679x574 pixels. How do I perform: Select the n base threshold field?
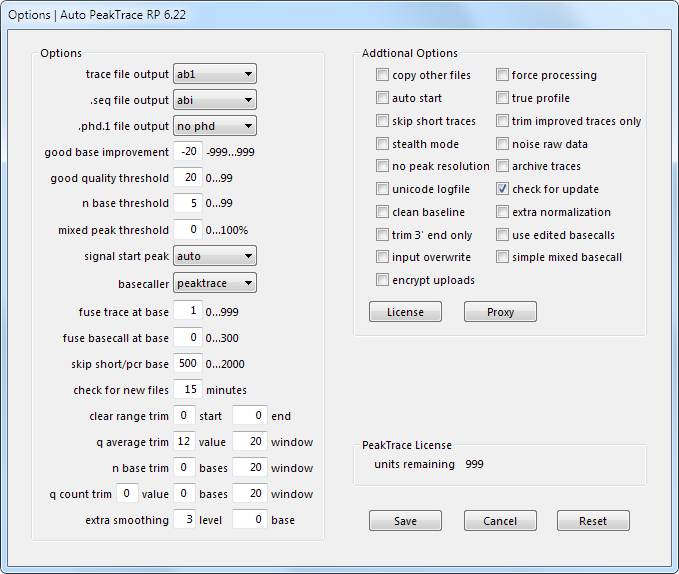[x=188, y=203]
